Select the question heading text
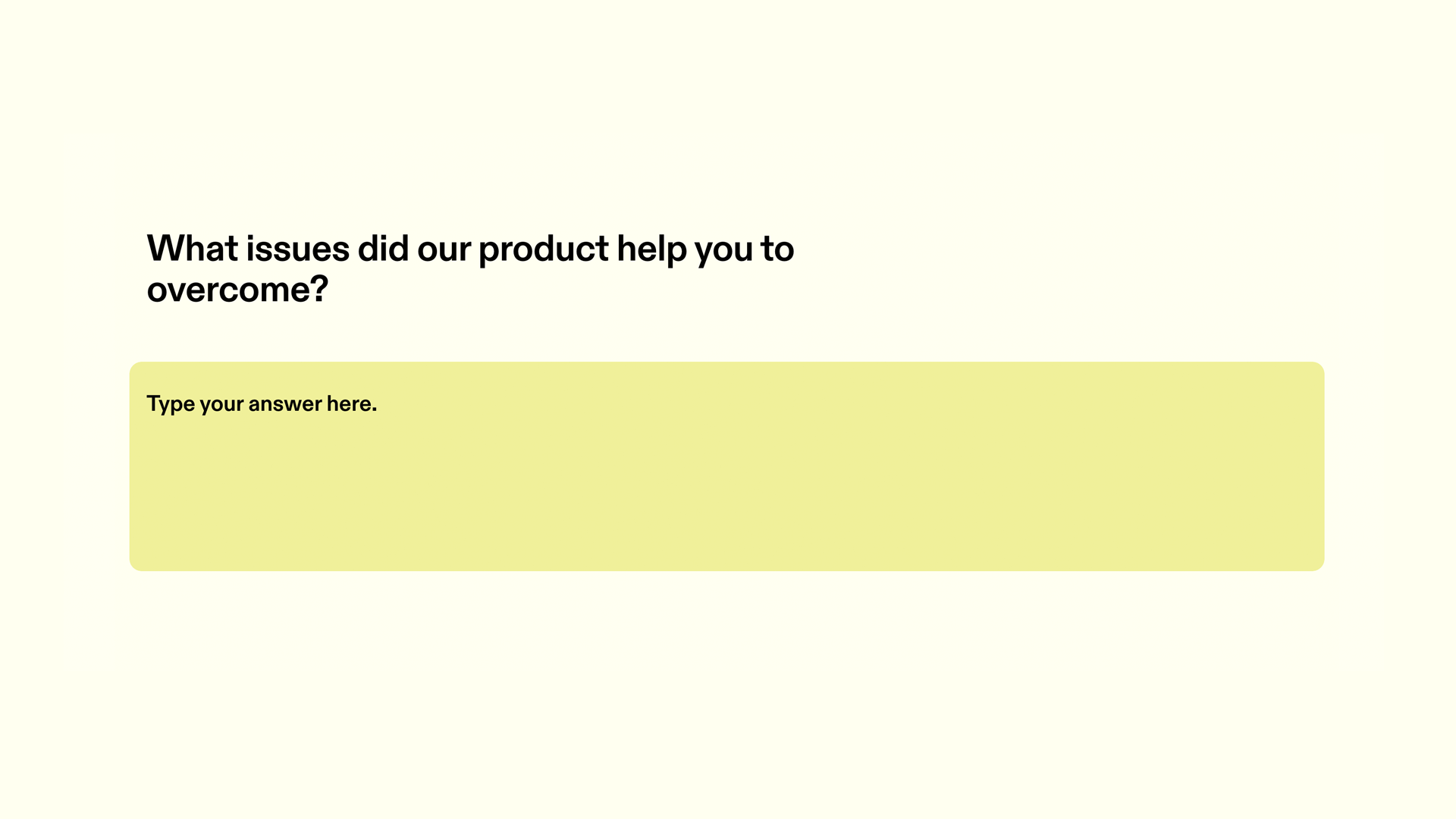Image resolution: width=1456 pixels, height=819 pixels. pyautogui.click(x=470, y=268)
